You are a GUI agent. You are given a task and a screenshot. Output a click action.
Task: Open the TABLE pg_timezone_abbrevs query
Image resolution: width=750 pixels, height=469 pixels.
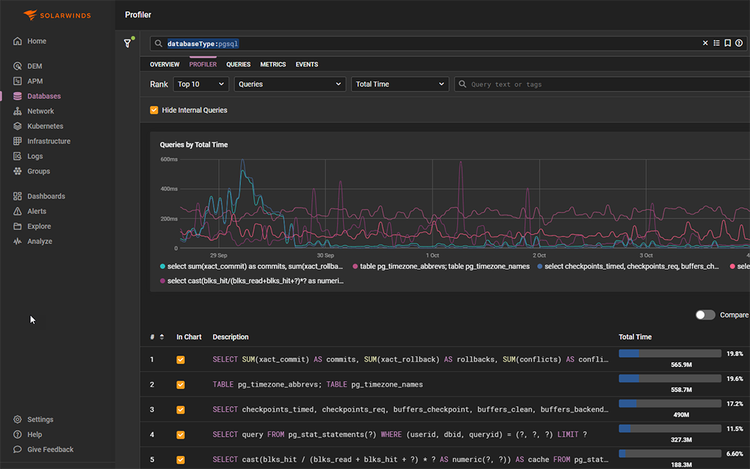(318, 384)
